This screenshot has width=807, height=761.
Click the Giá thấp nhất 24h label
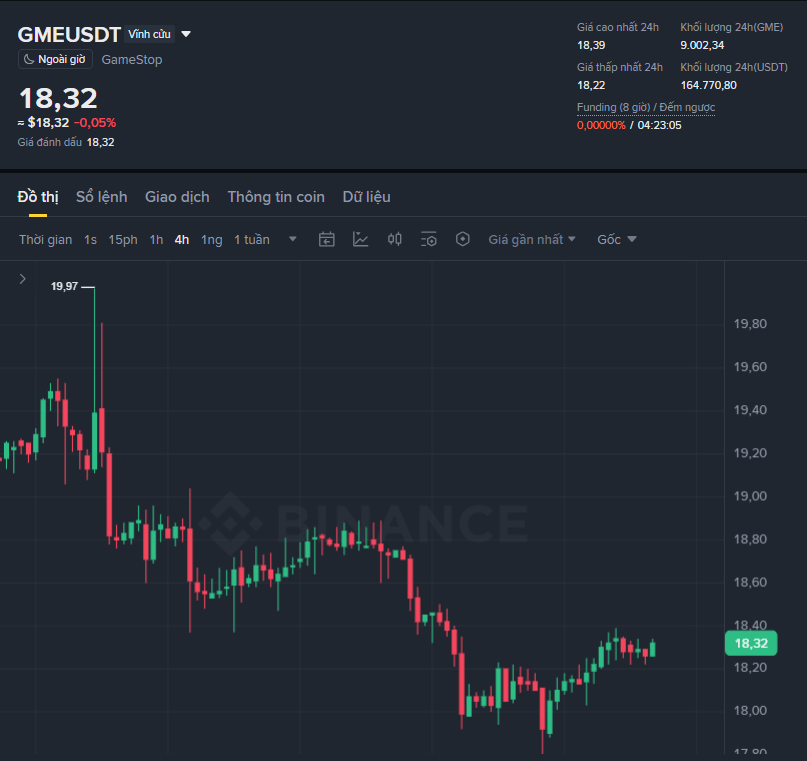coord(620,67)
